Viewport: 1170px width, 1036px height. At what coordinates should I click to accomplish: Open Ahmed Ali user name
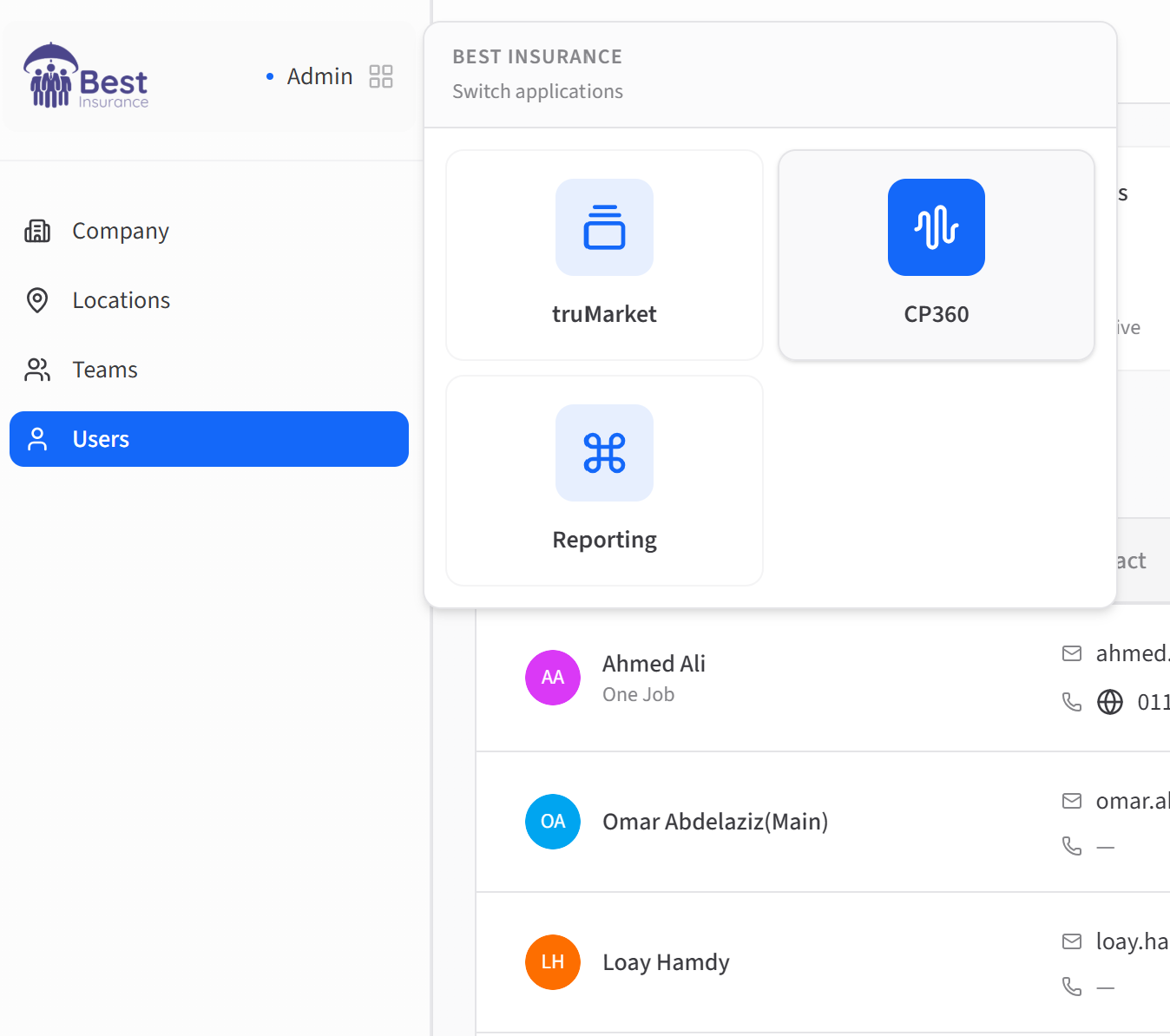coord(654,664)
